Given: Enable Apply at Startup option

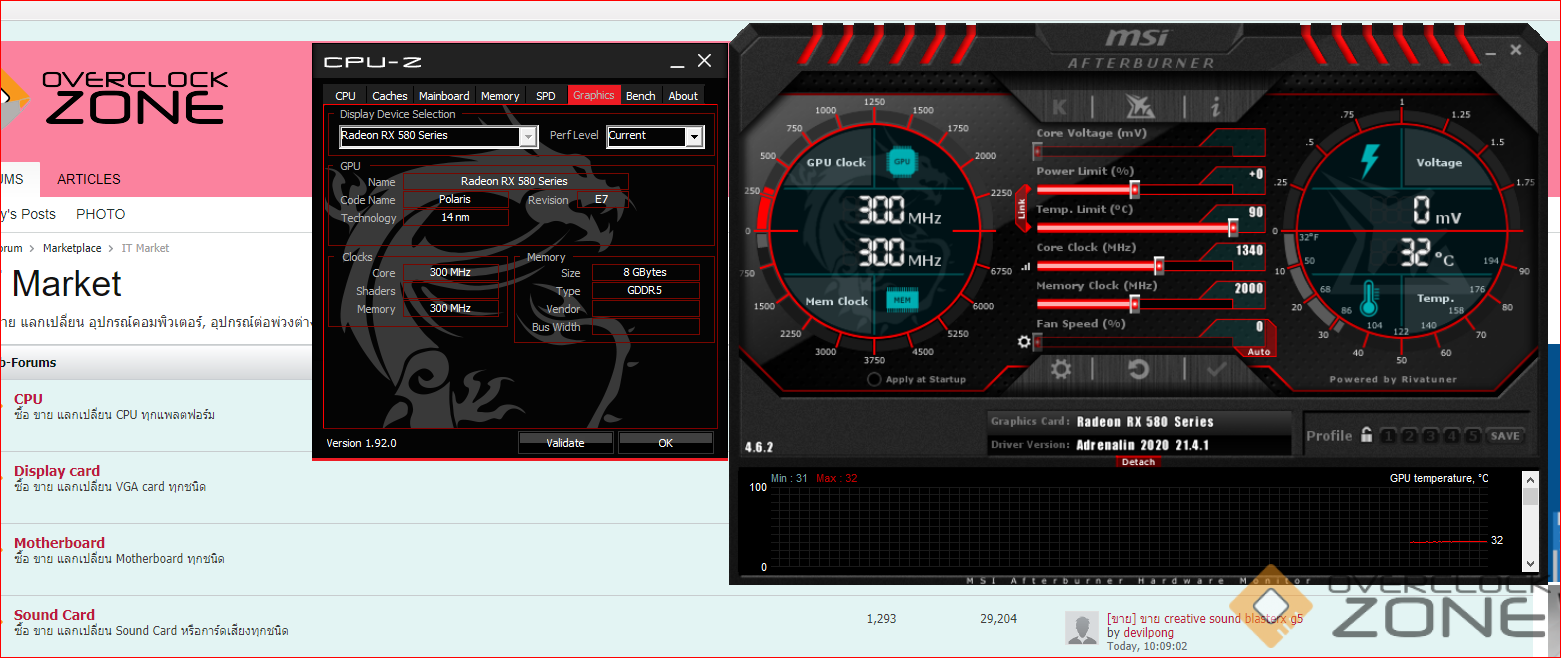Looking at the screenshot, I should [x=875, y=379].
